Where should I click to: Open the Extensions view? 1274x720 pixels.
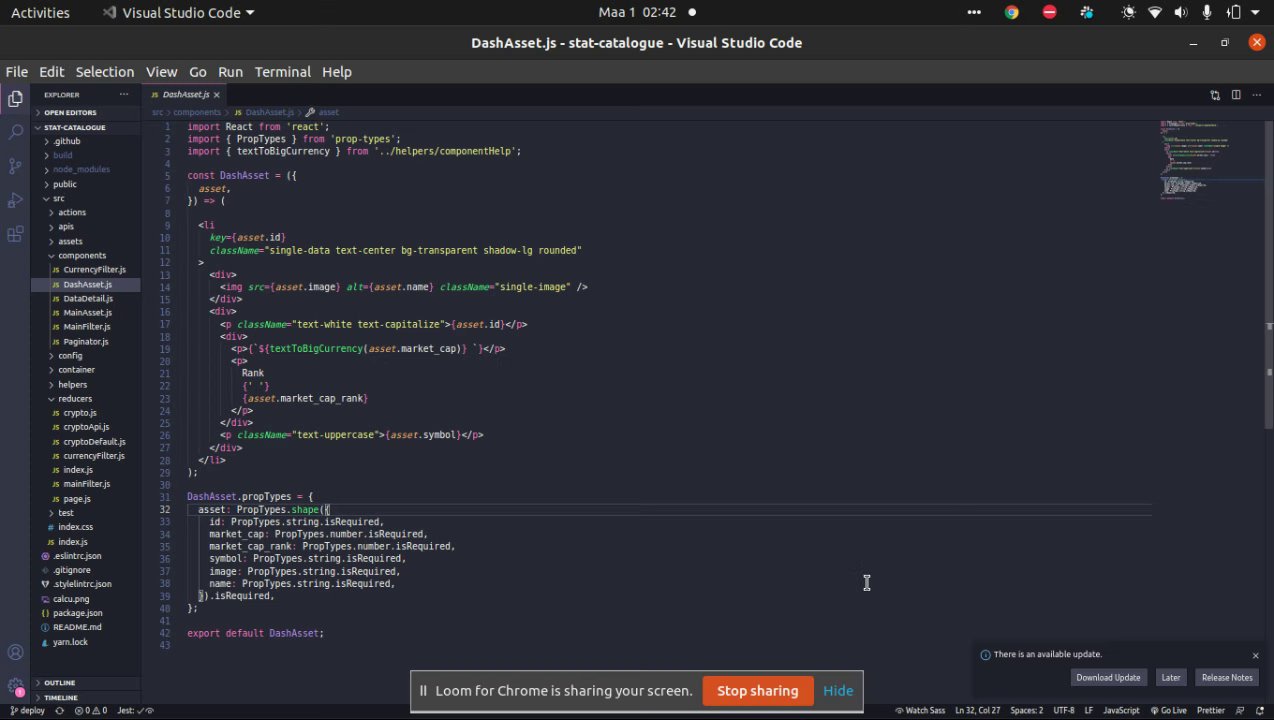pos(15,234)
